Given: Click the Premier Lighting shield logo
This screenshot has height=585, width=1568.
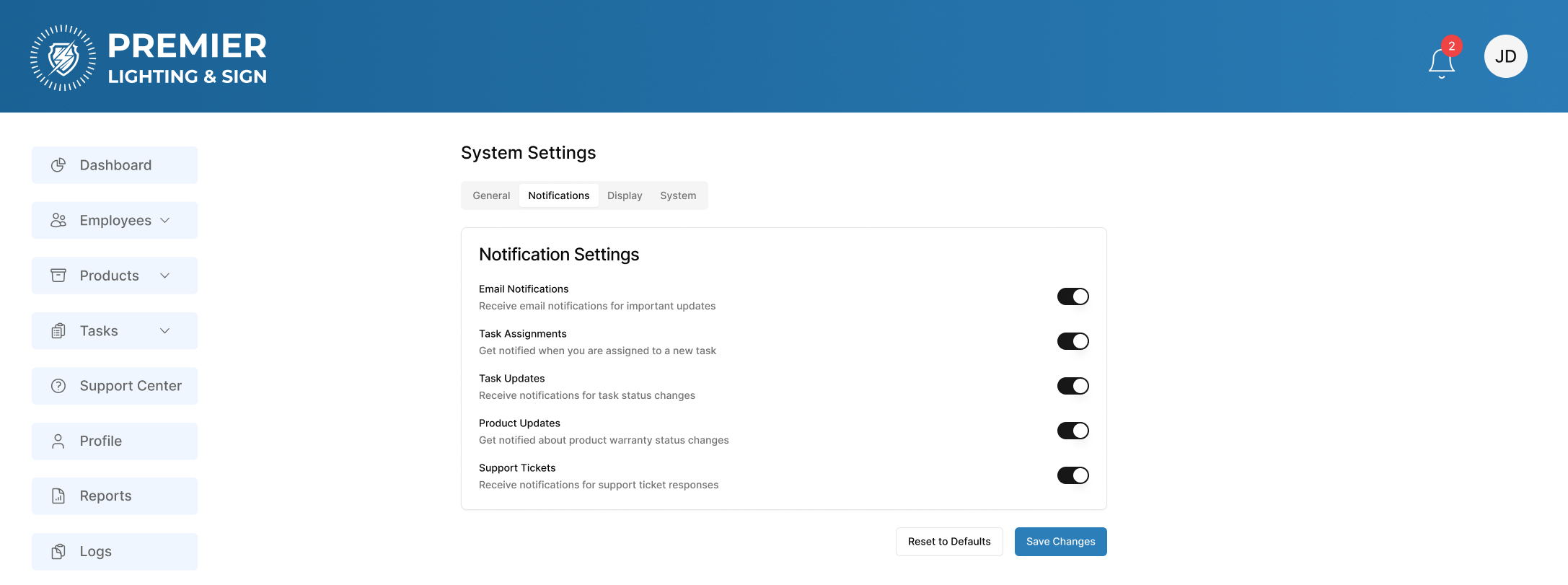Looking at the screenshot, I should click(x=63, y=58).
